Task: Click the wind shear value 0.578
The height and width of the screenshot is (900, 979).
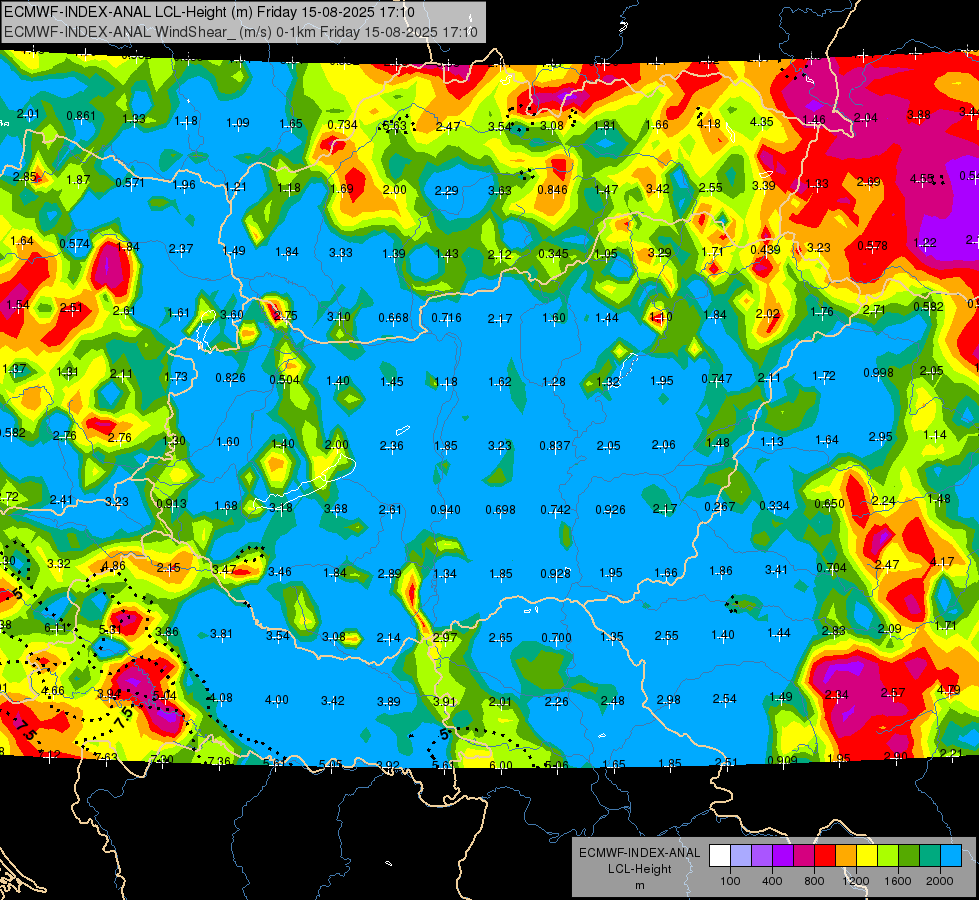Action: tap(872, 245)
